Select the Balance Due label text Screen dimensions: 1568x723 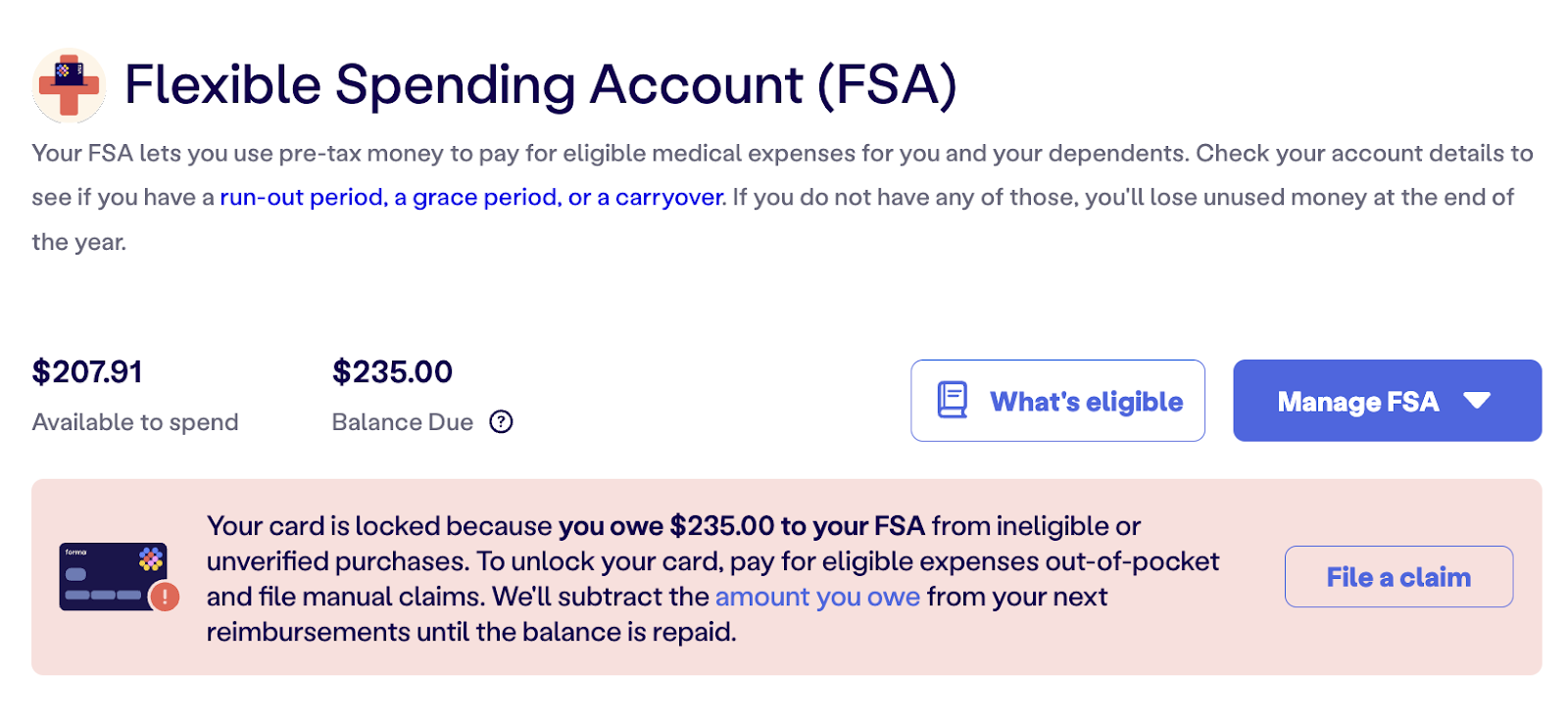pyautogui.click(x=403, y=422)
